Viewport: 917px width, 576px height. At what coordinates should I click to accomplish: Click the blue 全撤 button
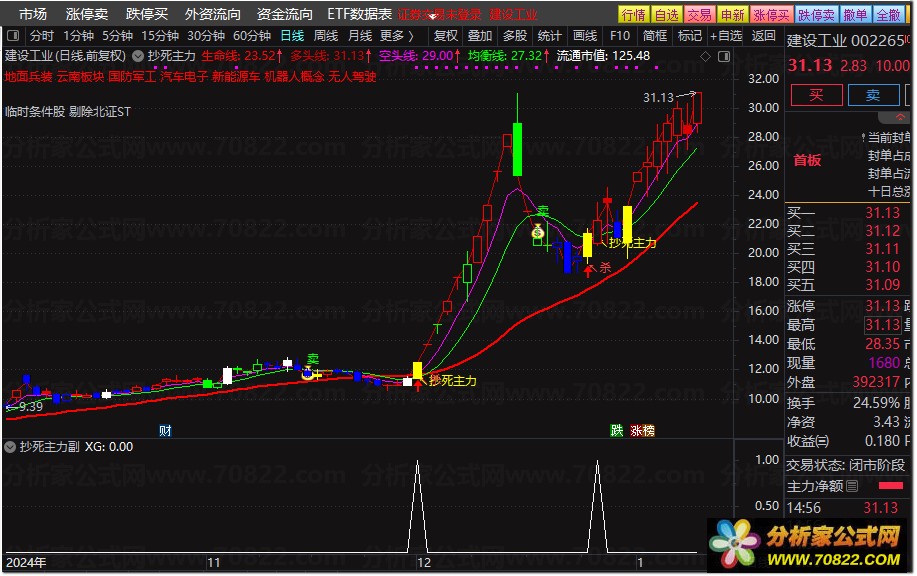(x=888, y=15)
